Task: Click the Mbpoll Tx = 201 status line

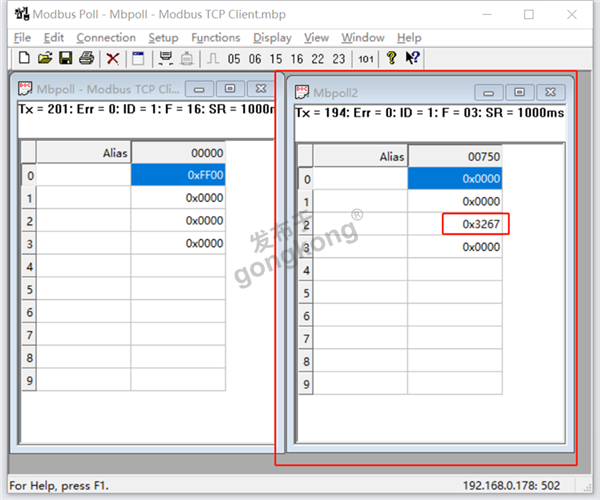Action: [x=147, y=109]
